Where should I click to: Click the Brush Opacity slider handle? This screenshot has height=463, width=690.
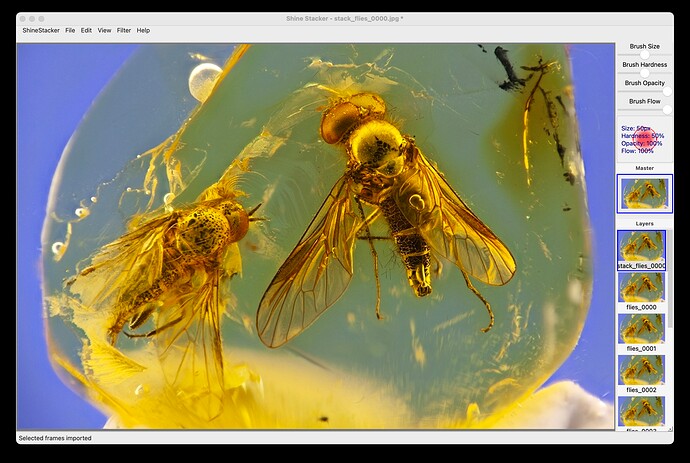click(x=667, y=91)
